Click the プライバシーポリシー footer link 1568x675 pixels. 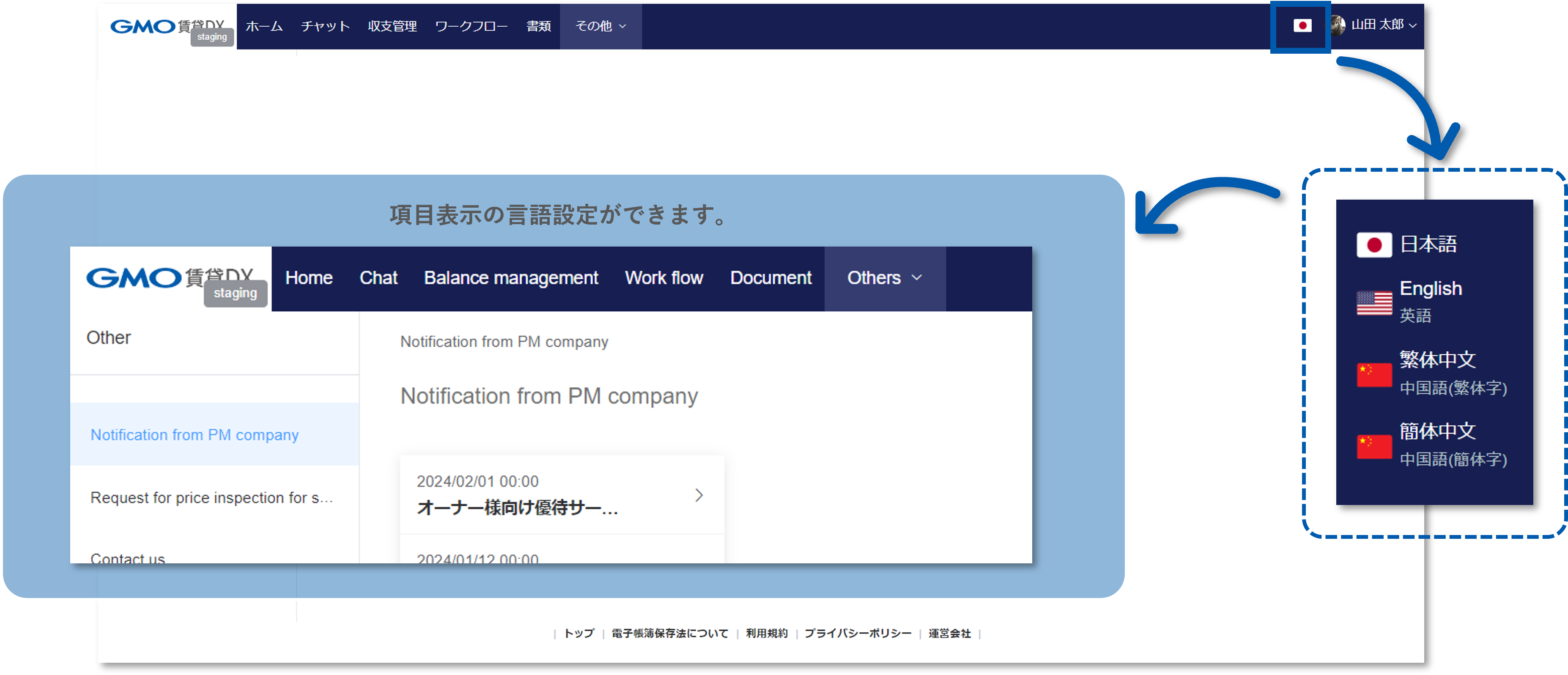pos(858,634)
